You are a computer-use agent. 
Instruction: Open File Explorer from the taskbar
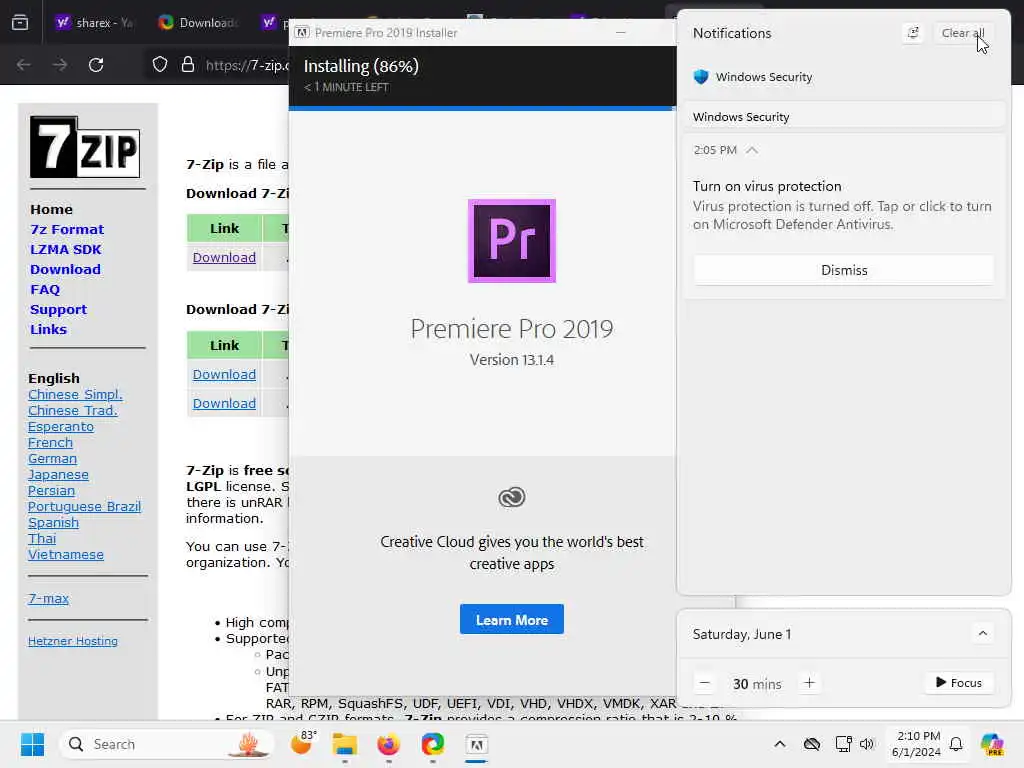click(x=345, y=744)
